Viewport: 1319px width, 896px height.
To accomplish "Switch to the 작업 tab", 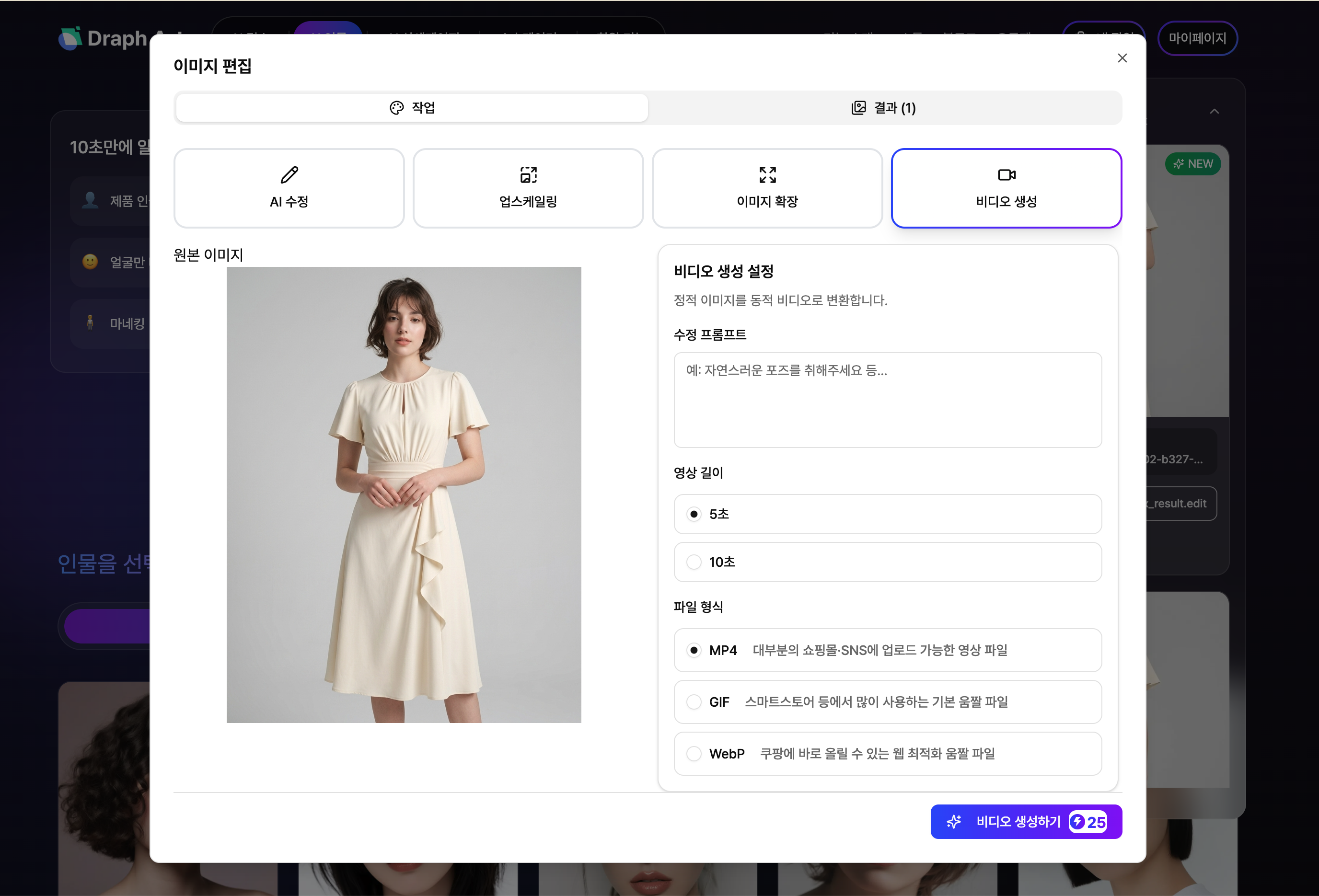I will point(412,108).
